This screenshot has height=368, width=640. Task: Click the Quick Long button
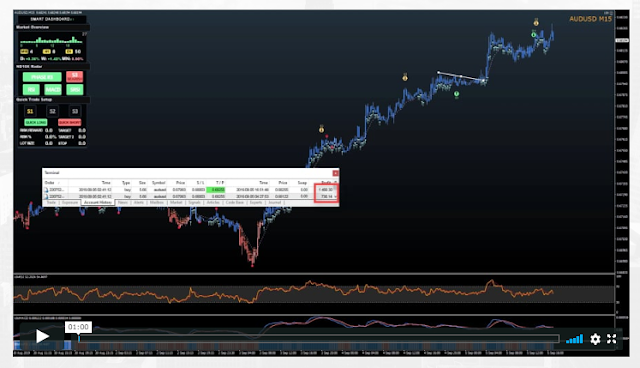(x=36, y=122)
